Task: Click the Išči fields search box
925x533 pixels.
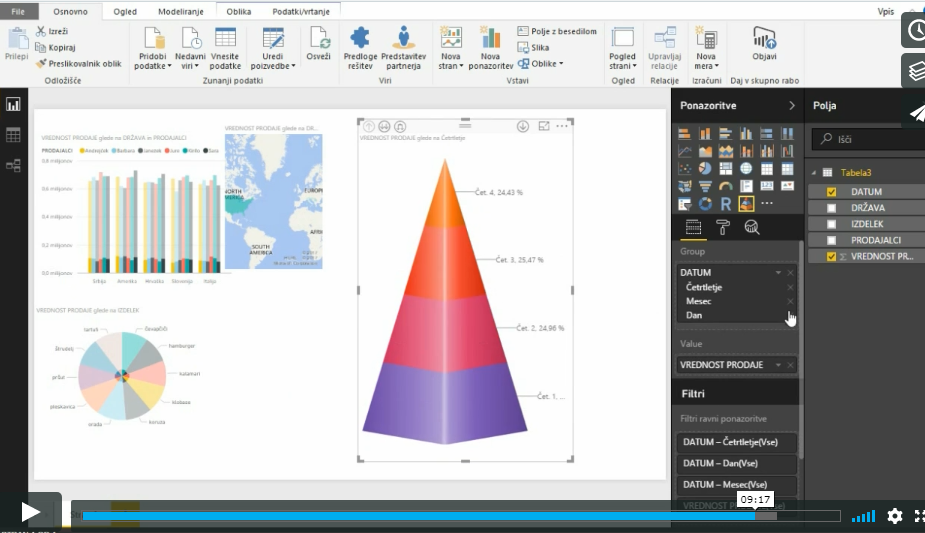Action: 870,139
